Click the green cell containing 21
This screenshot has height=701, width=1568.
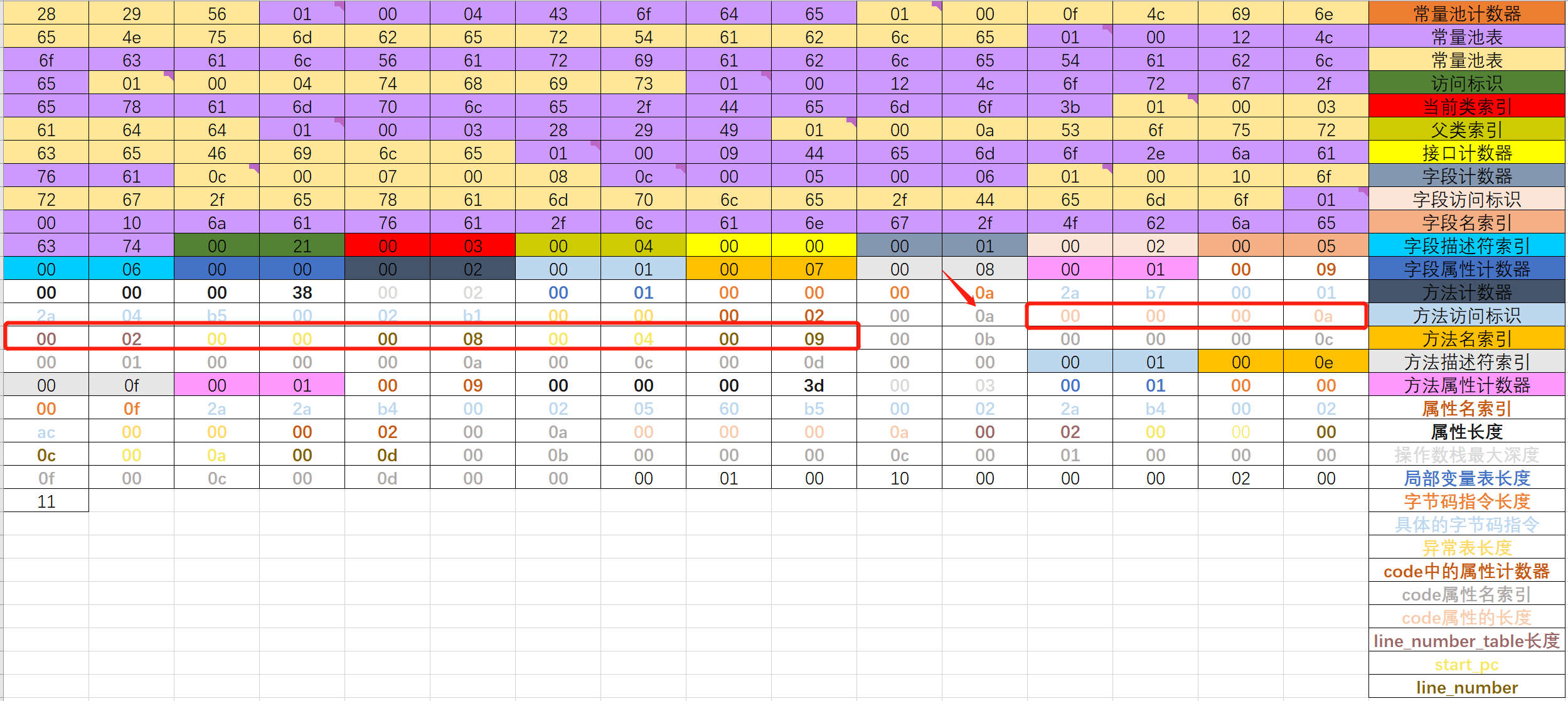pyautogui.click(x=302, y=246)
